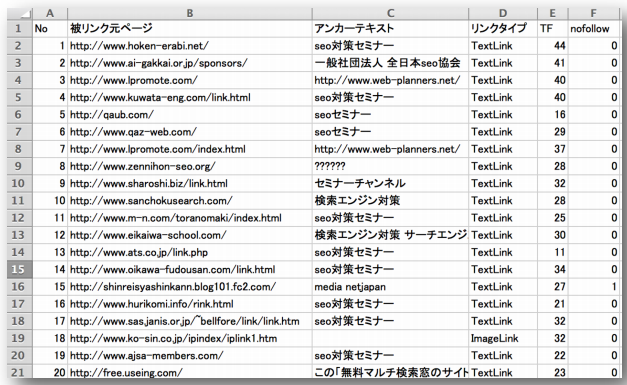This screenshot has width=627, height=385.
Task: Select cell with http://www.hoken-erabi.net/
Action: coord(190,46)
